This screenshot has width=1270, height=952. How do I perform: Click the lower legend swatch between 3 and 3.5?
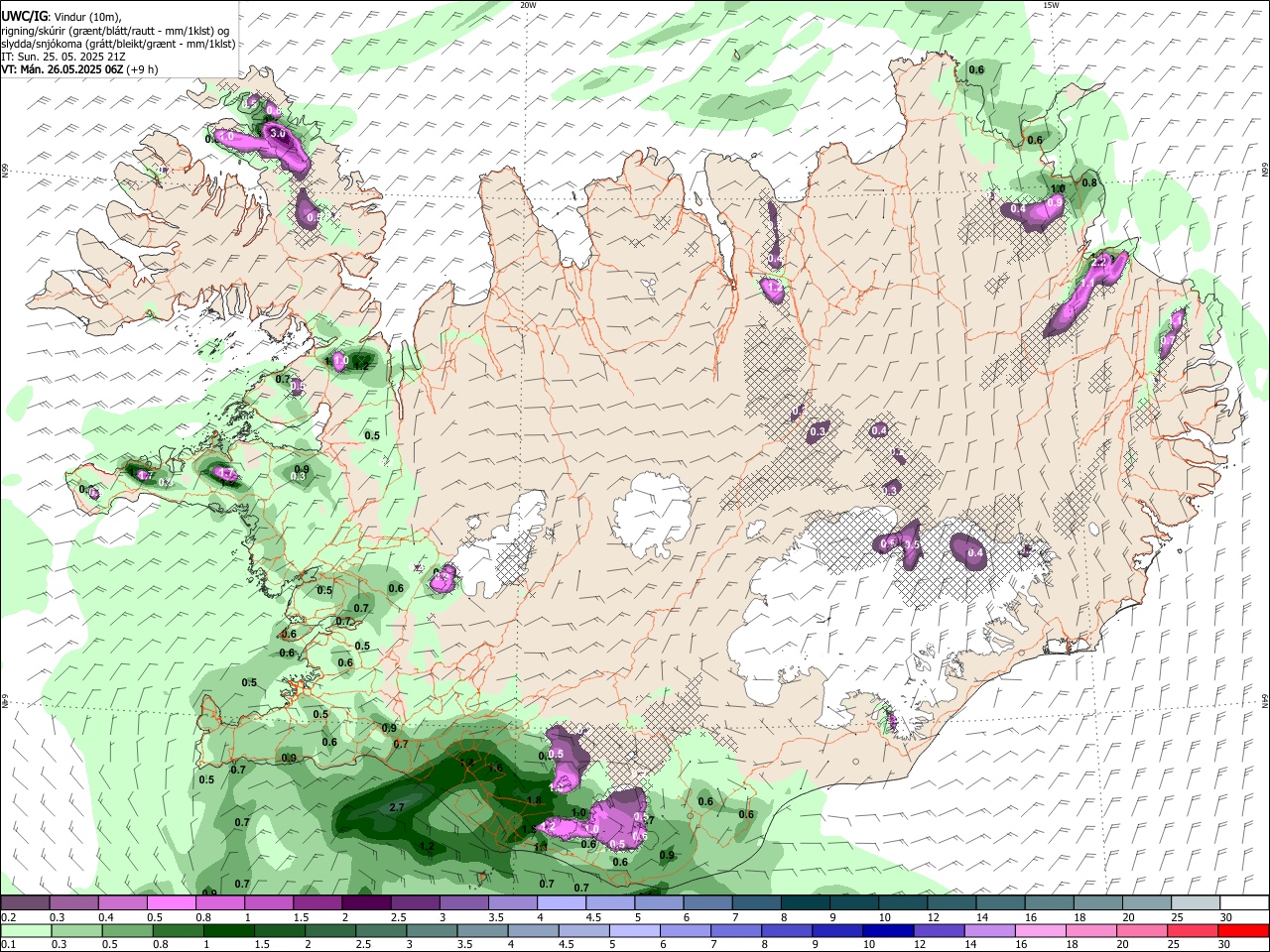tap(432, 930)
